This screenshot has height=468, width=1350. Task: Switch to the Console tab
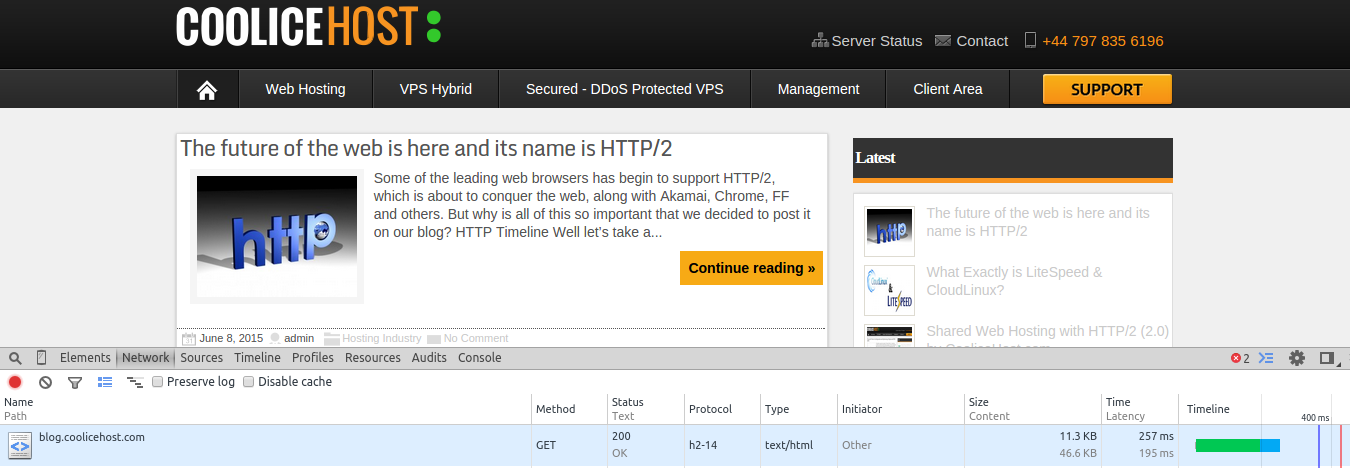tap(480, 358)
